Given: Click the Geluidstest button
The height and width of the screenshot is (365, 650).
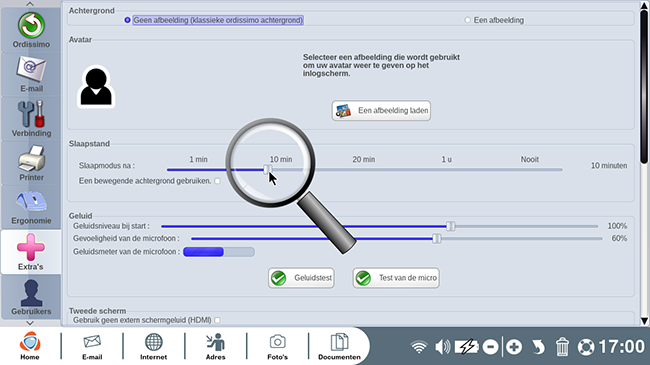Looking at the screenshot, I should [301, 278].
